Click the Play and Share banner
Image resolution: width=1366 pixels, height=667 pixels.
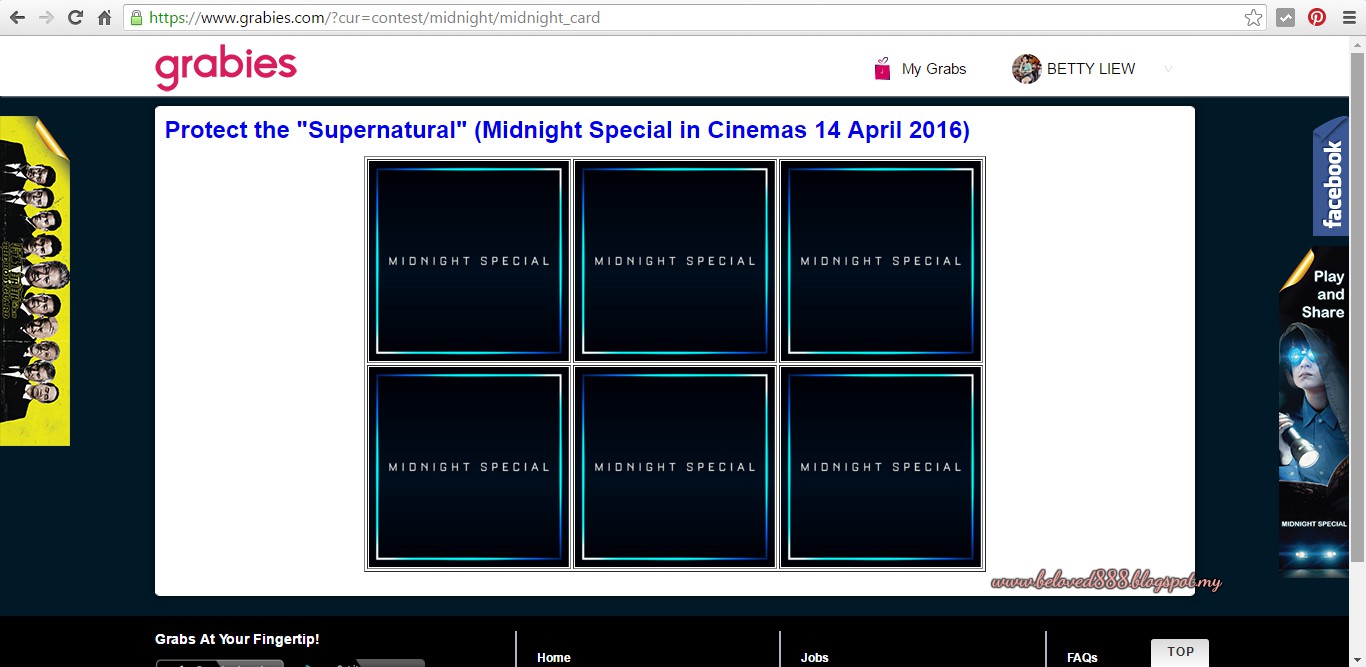(x=1314, y=410)
